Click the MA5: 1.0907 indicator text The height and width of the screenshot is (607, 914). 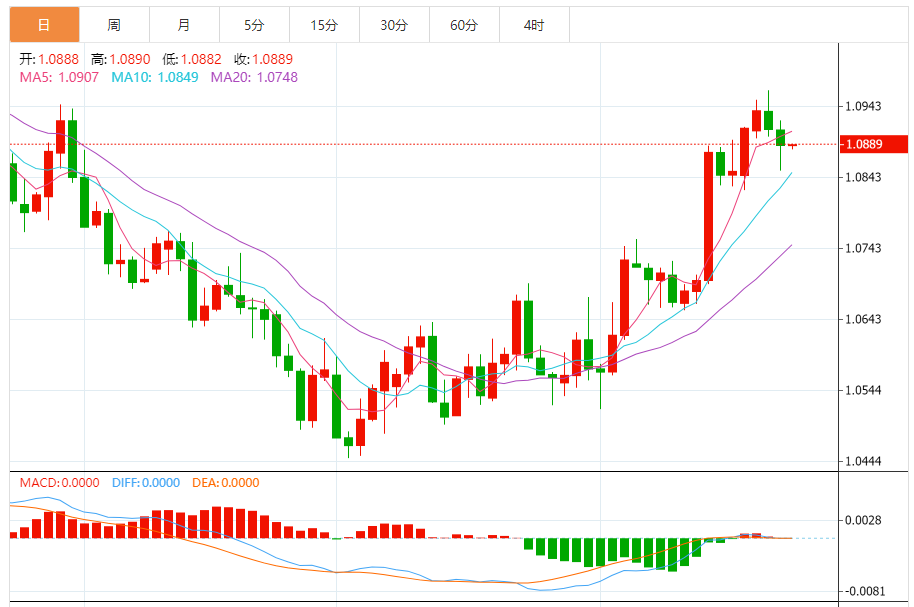pos(59,77)
